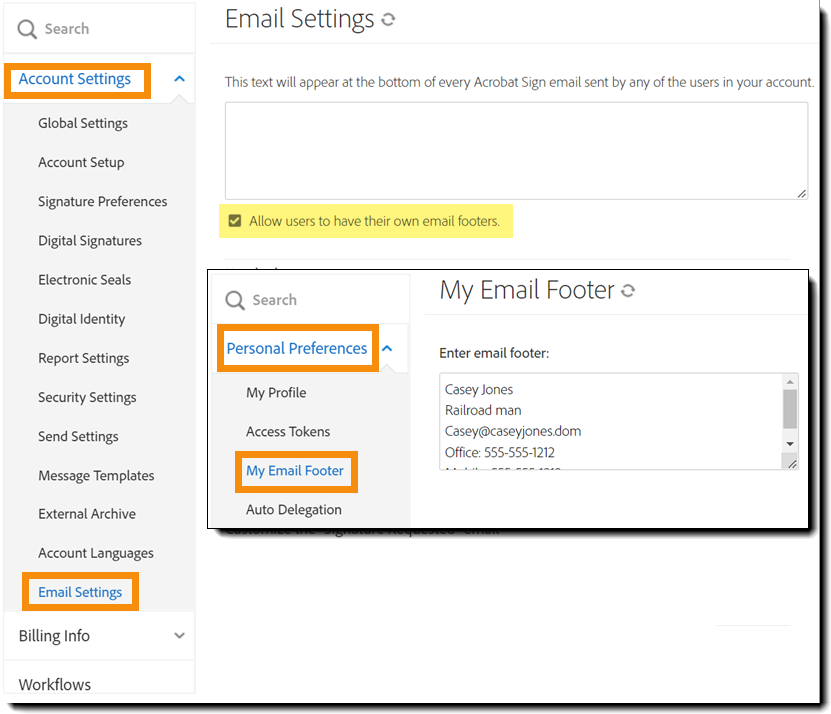Open Send Settings
Screen dimensions: 831x714
click(78, 437)
